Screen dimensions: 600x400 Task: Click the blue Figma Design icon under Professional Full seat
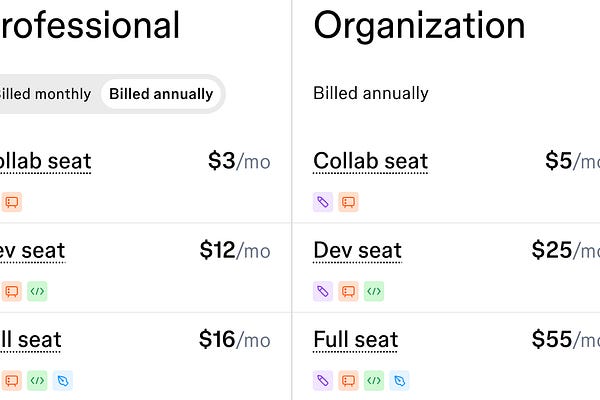pyautogui.click(x=63, y=380)
